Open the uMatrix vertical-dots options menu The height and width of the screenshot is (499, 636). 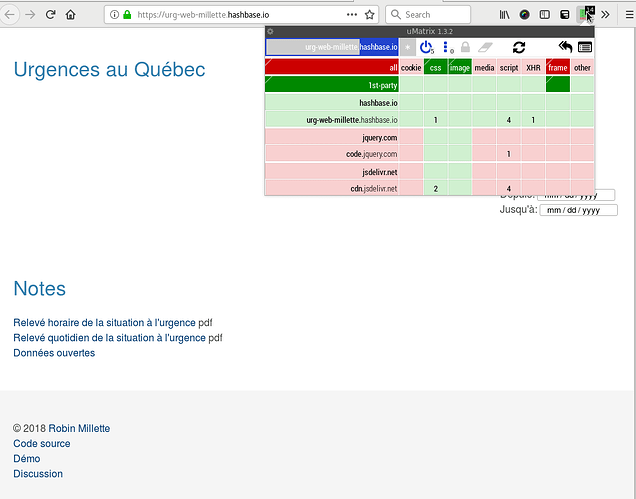pyautogui.click(x=447, y=47)
